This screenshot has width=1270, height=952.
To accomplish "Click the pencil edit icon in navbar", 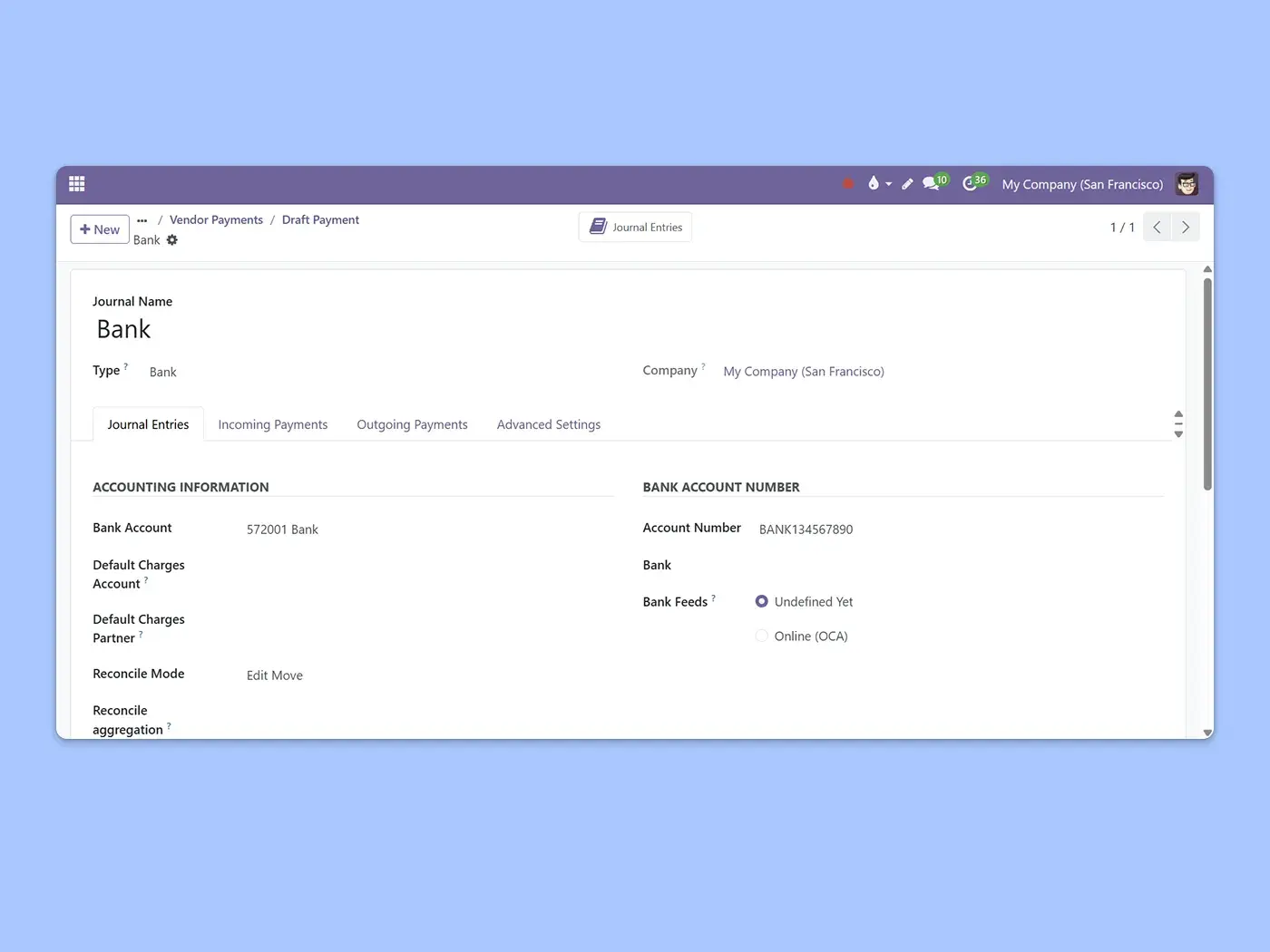I will (907, 184).
